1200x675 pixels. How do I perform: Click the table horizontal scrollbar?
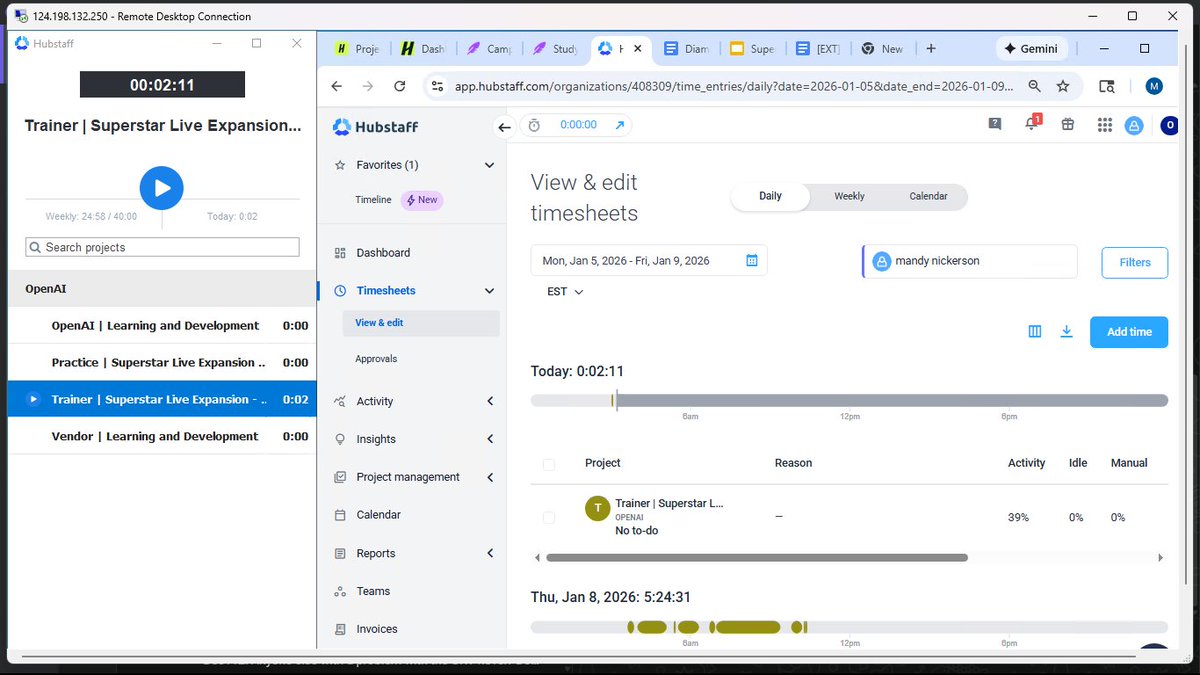tap(757, 558)
